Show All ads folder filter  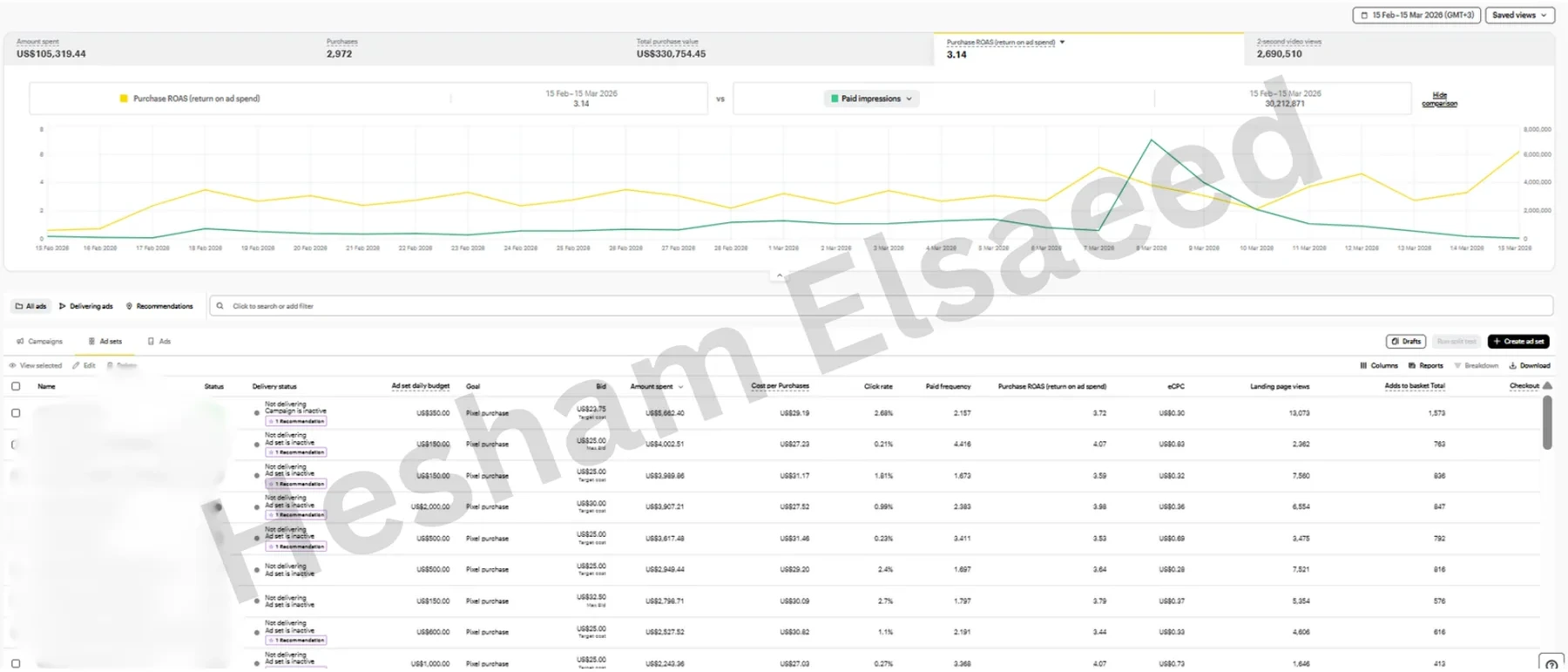coord(31,306)
